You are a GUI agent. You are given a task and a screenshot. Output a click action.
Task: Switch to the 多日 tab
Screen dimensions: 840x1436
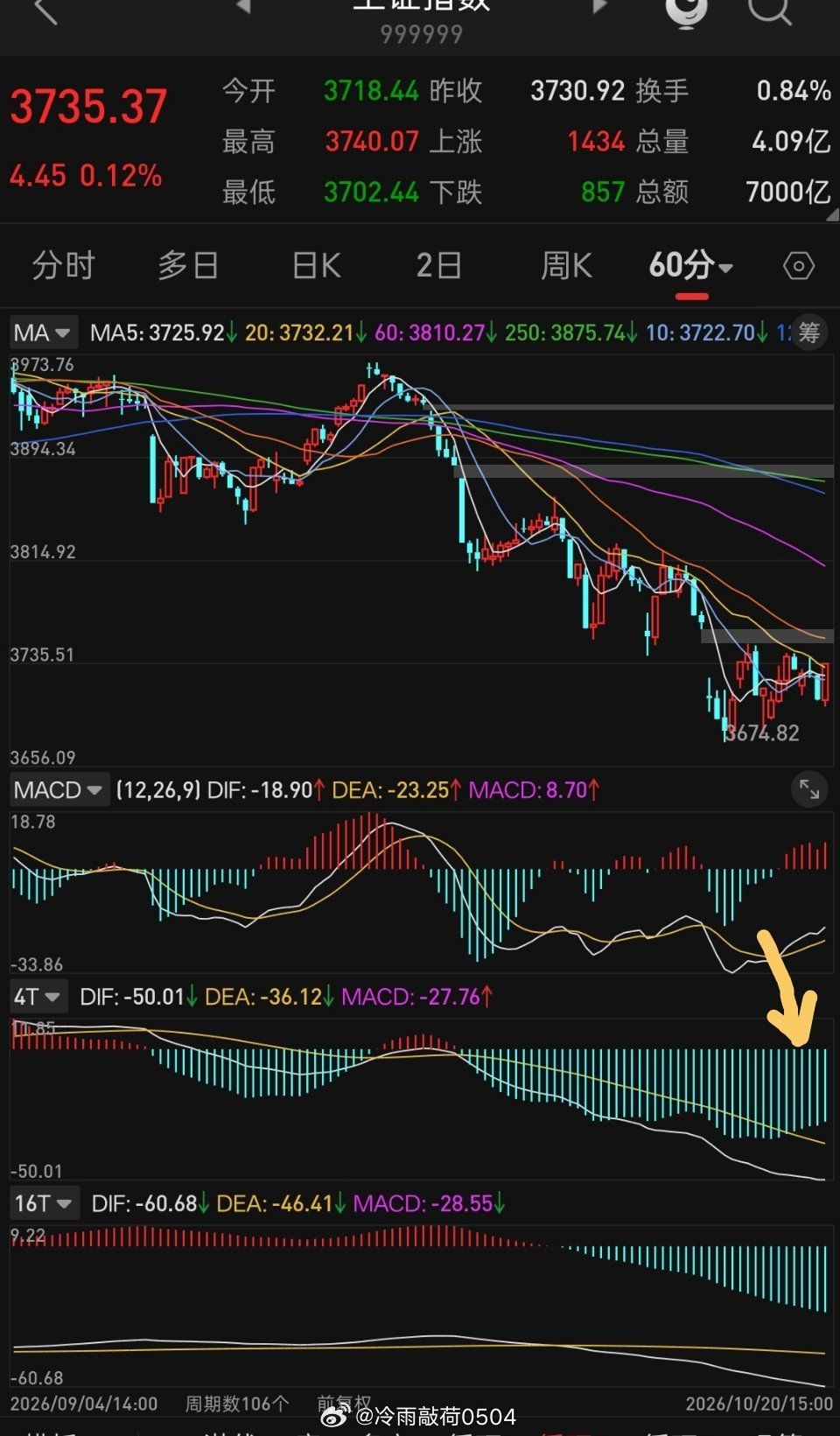pos(188,265)
